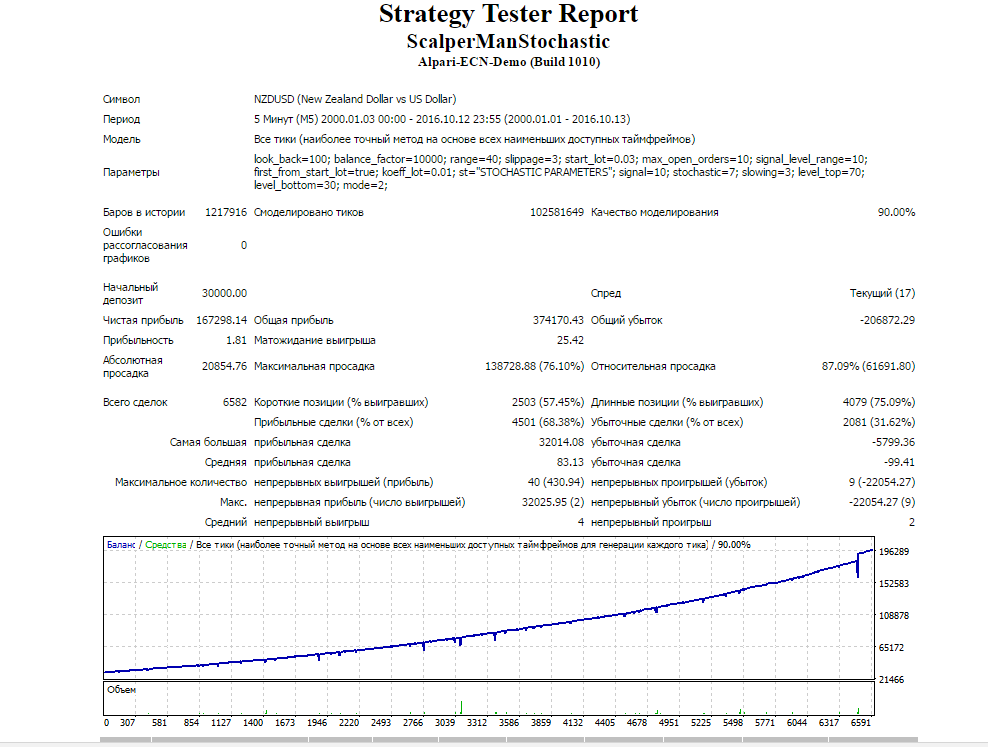Viewport: 988px width, 747px height.
Task: Click the Объем volume panel label
Action: 121,690
